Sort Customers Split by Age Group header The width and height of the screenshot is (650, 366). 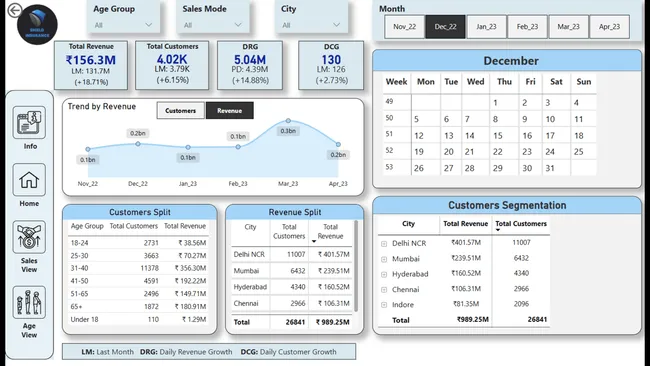point(87,226)
